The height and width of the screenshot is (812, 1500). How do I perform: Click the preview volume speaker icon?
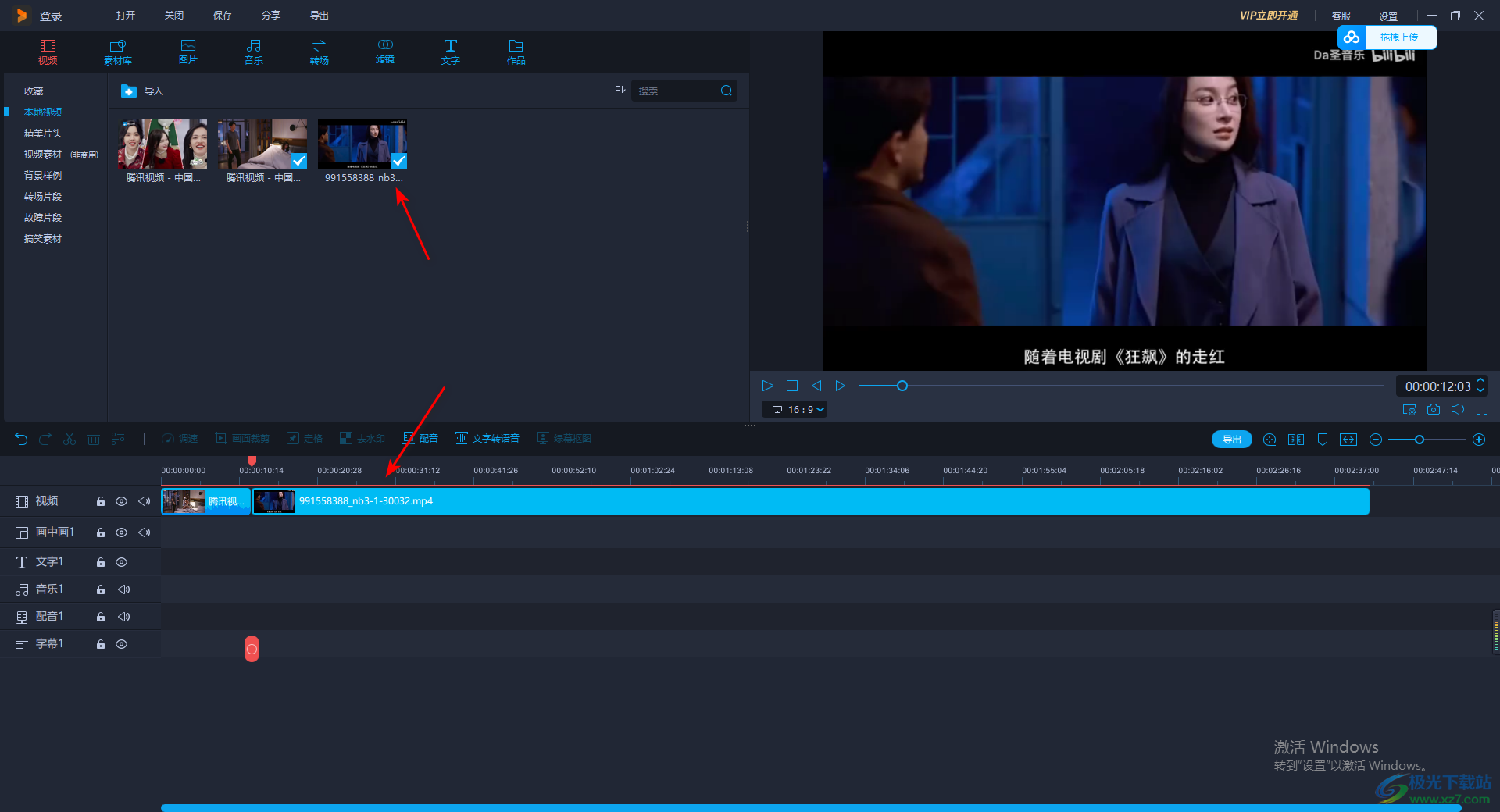[x=1458, y=409]
